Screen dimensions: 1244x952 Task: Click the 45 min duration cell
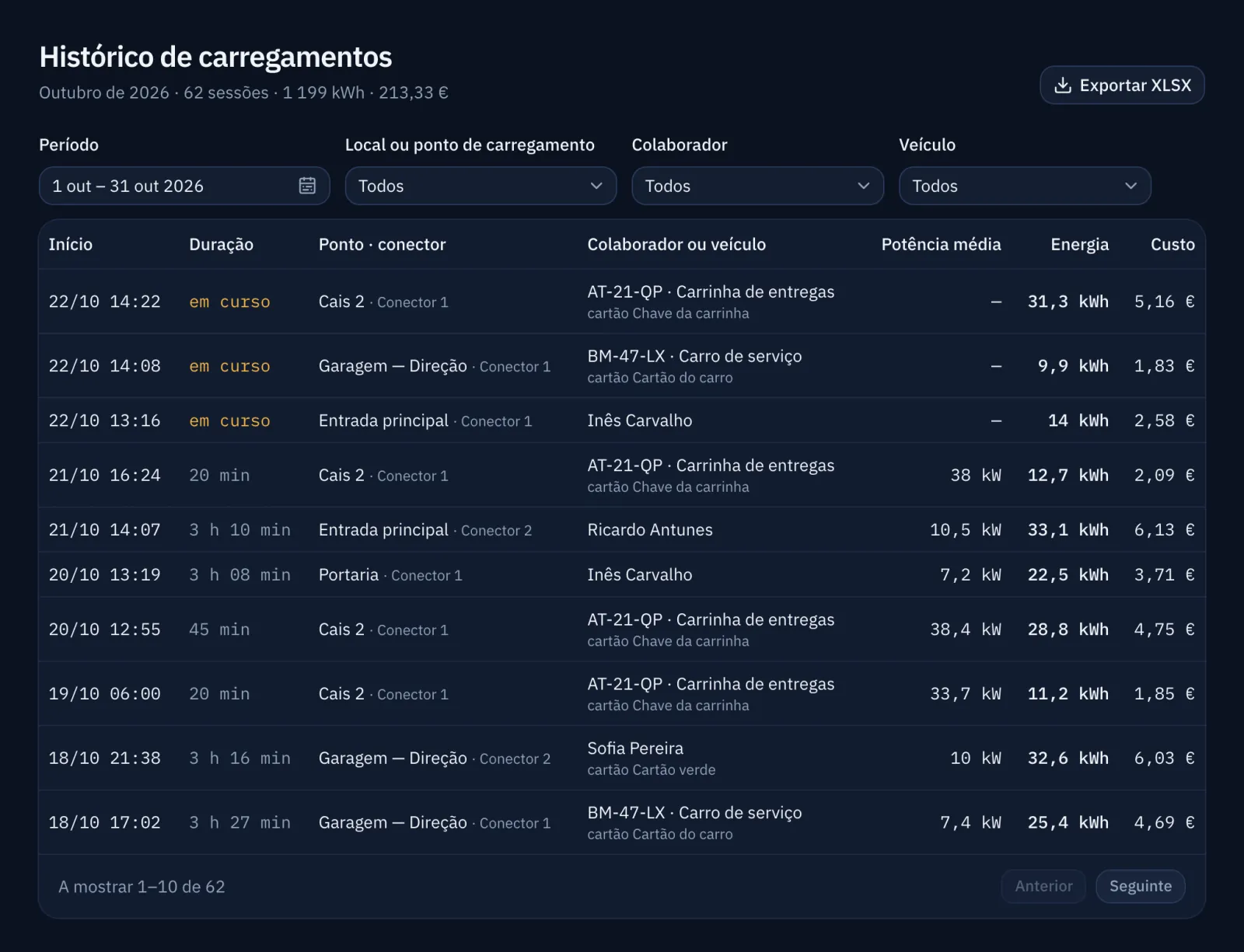(219, 629)
